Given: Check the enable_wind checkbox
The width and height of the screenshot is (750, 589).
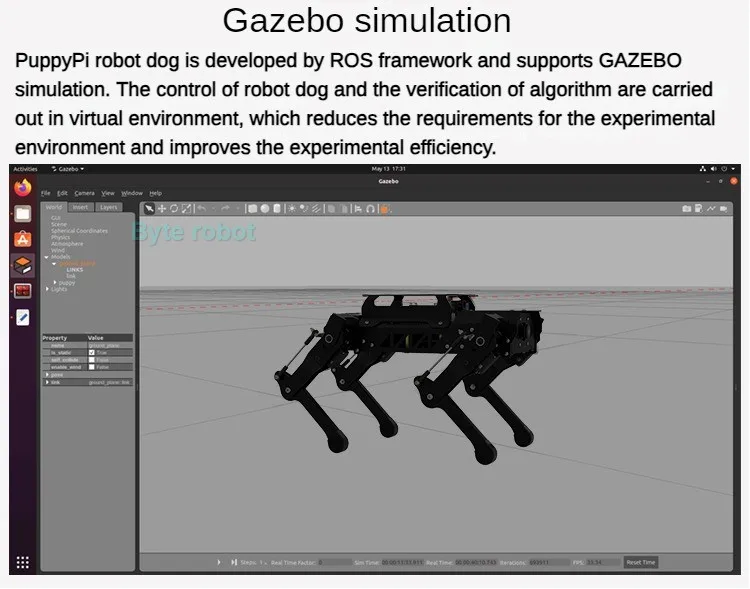Looking at the screenshot, I should tap(91, 367).
